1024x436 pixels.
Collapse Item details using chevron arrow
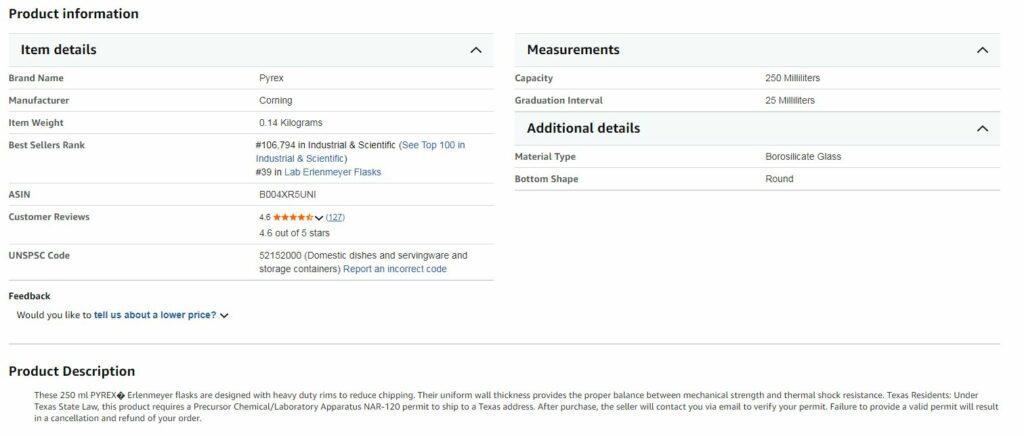click(476, 50)
